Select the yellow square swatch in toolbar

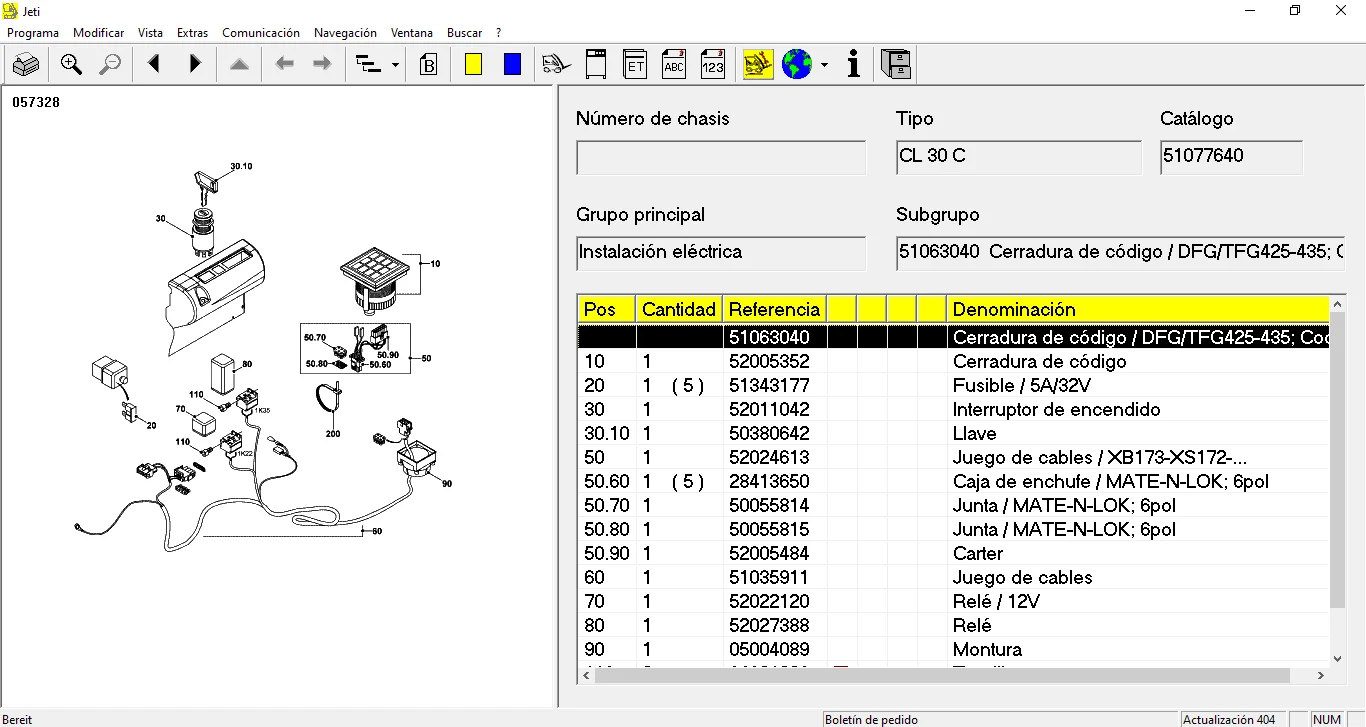pyautogui.click(x=473, y=65)
